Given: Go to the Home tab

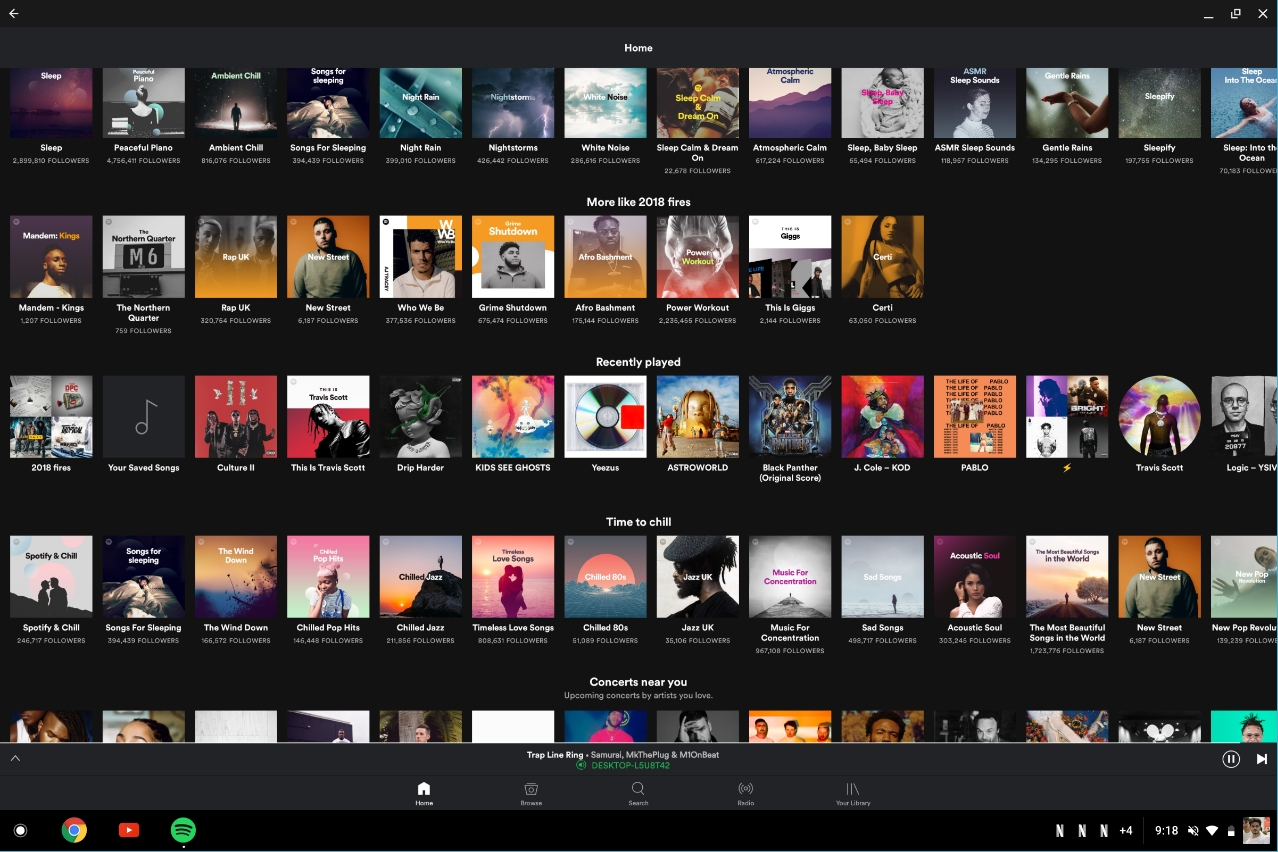Looking at the screenshot, I should tap(424, 794).
